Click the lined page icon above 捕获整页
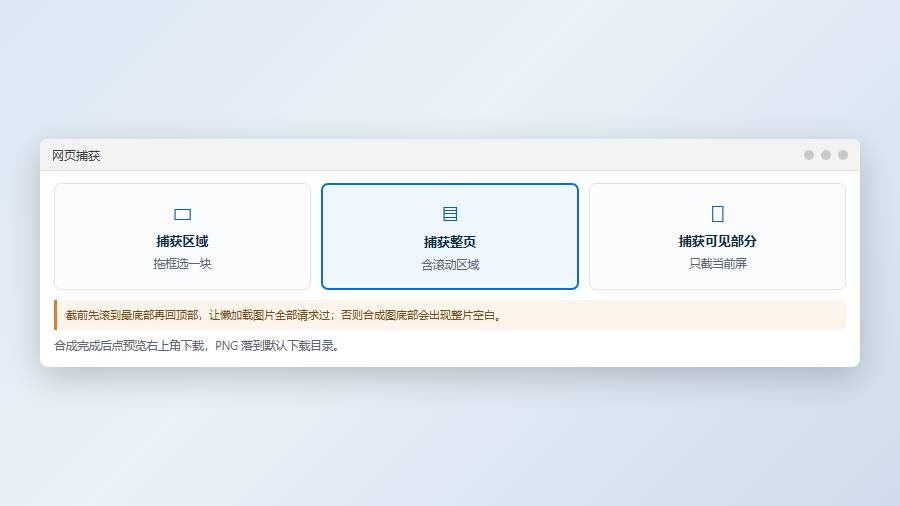The height and width of the screenshot is (506, 900). [x=450, y=214]
